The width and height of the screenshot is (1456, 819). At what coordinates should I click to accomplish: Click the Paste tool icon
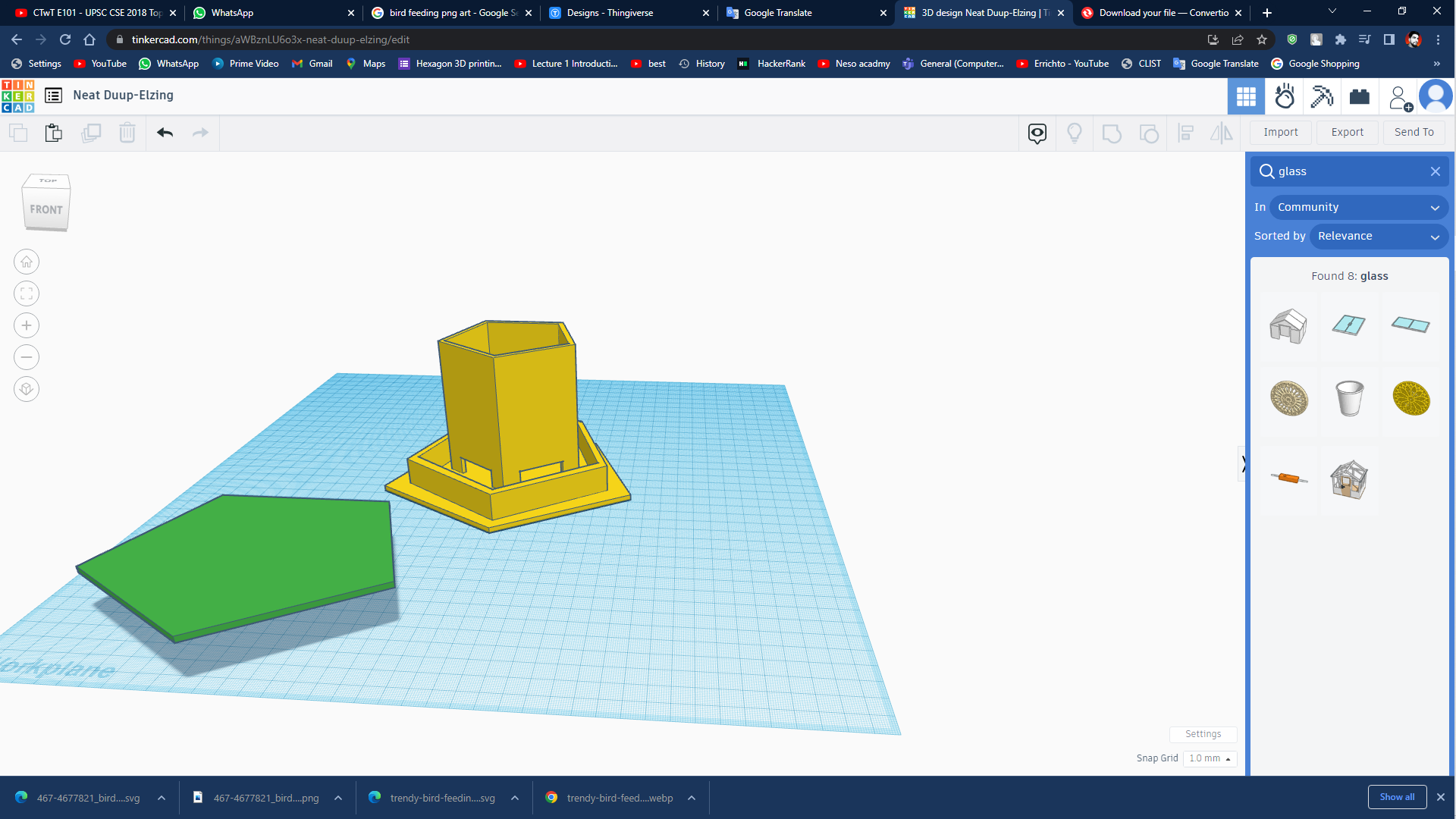(54, 133)
